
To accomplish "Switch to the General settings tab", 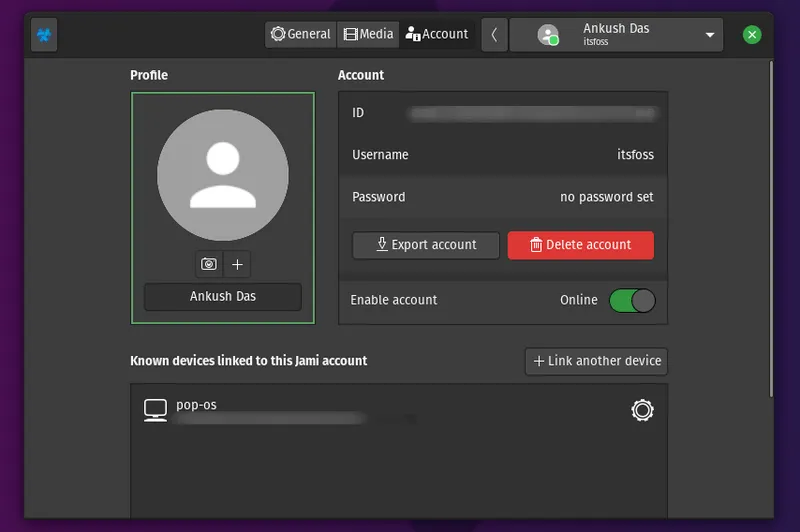I will (x=301, y=34).
